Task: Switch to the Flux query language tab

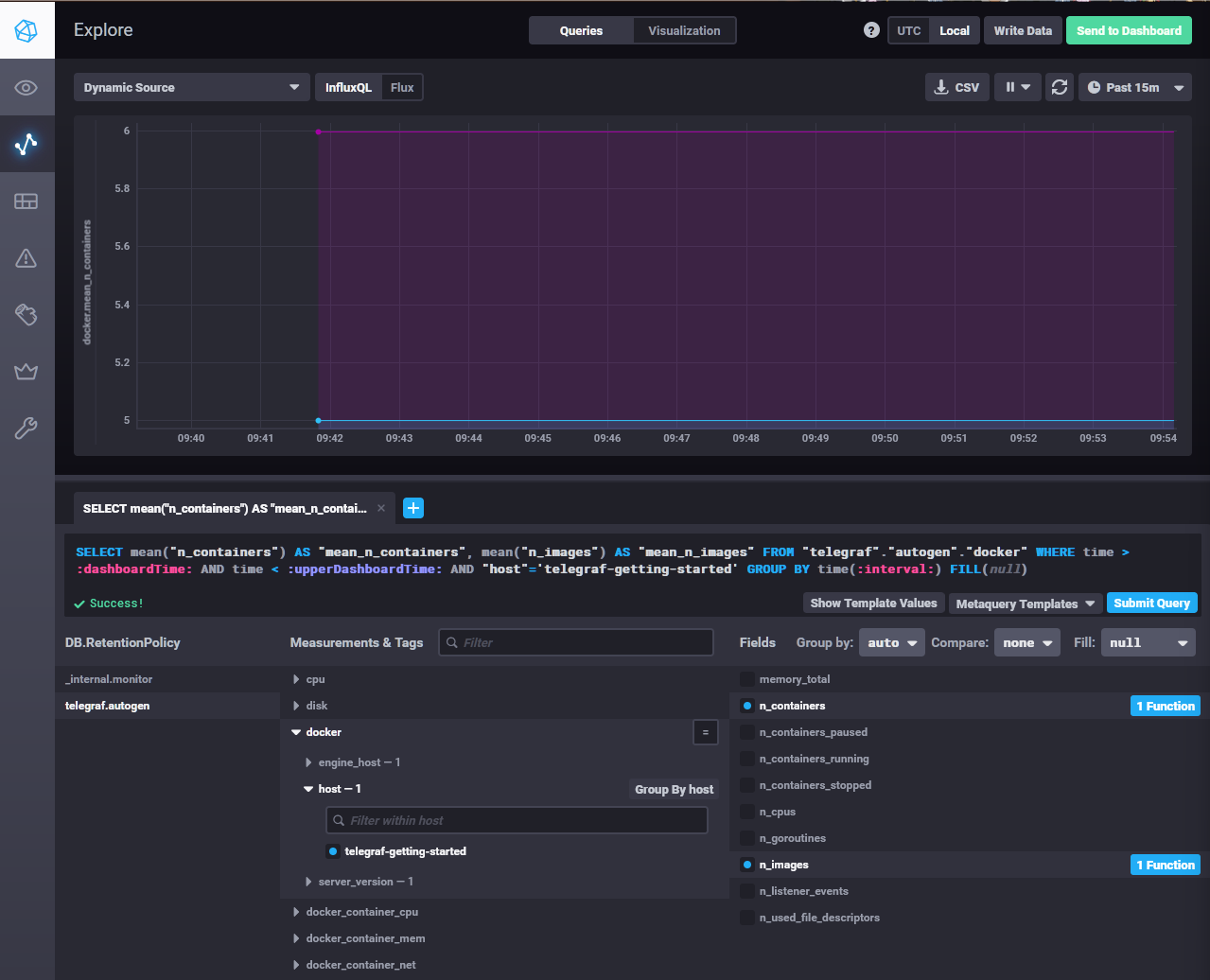Action: [x=402, y=87]
